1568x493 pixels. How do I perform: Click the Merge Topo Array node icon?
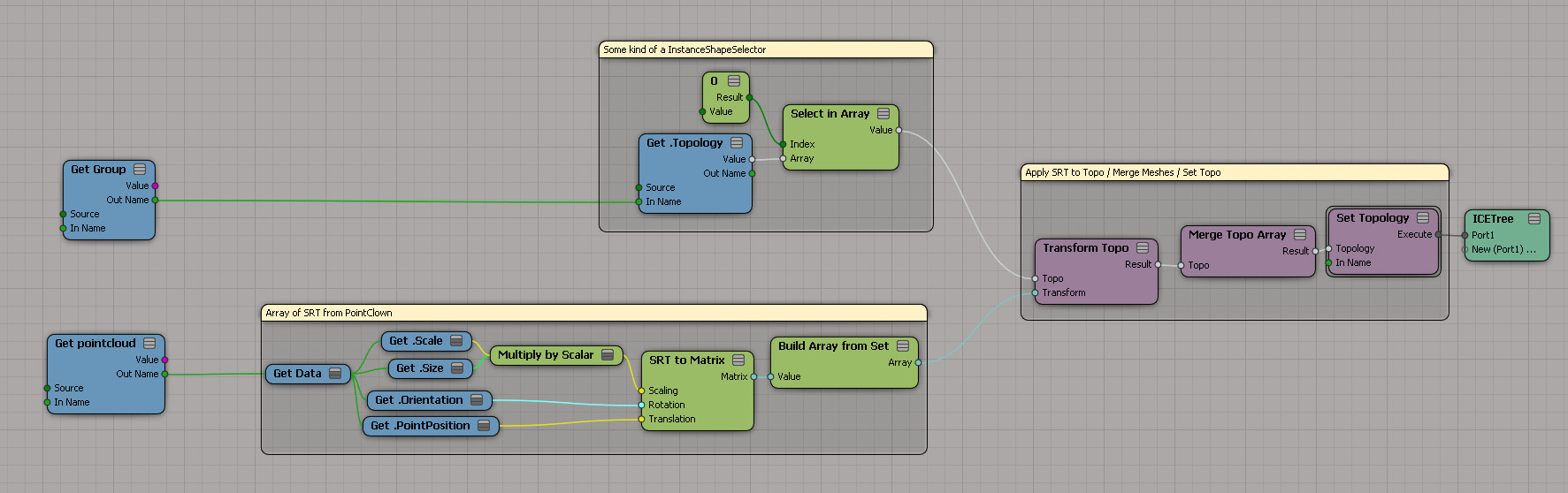point(1300,234)
